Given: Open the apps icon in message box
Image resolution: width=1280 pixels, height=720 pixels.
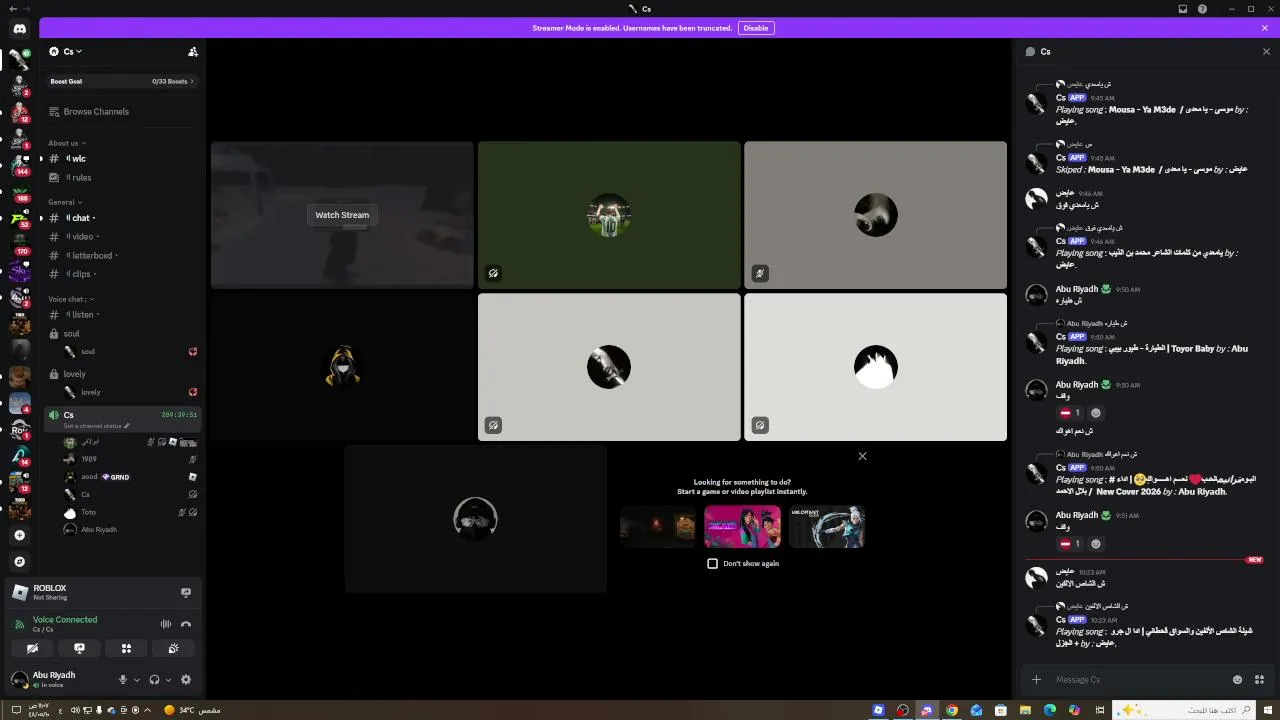Looking at the screenshot, I should (x=1260, y=680).
